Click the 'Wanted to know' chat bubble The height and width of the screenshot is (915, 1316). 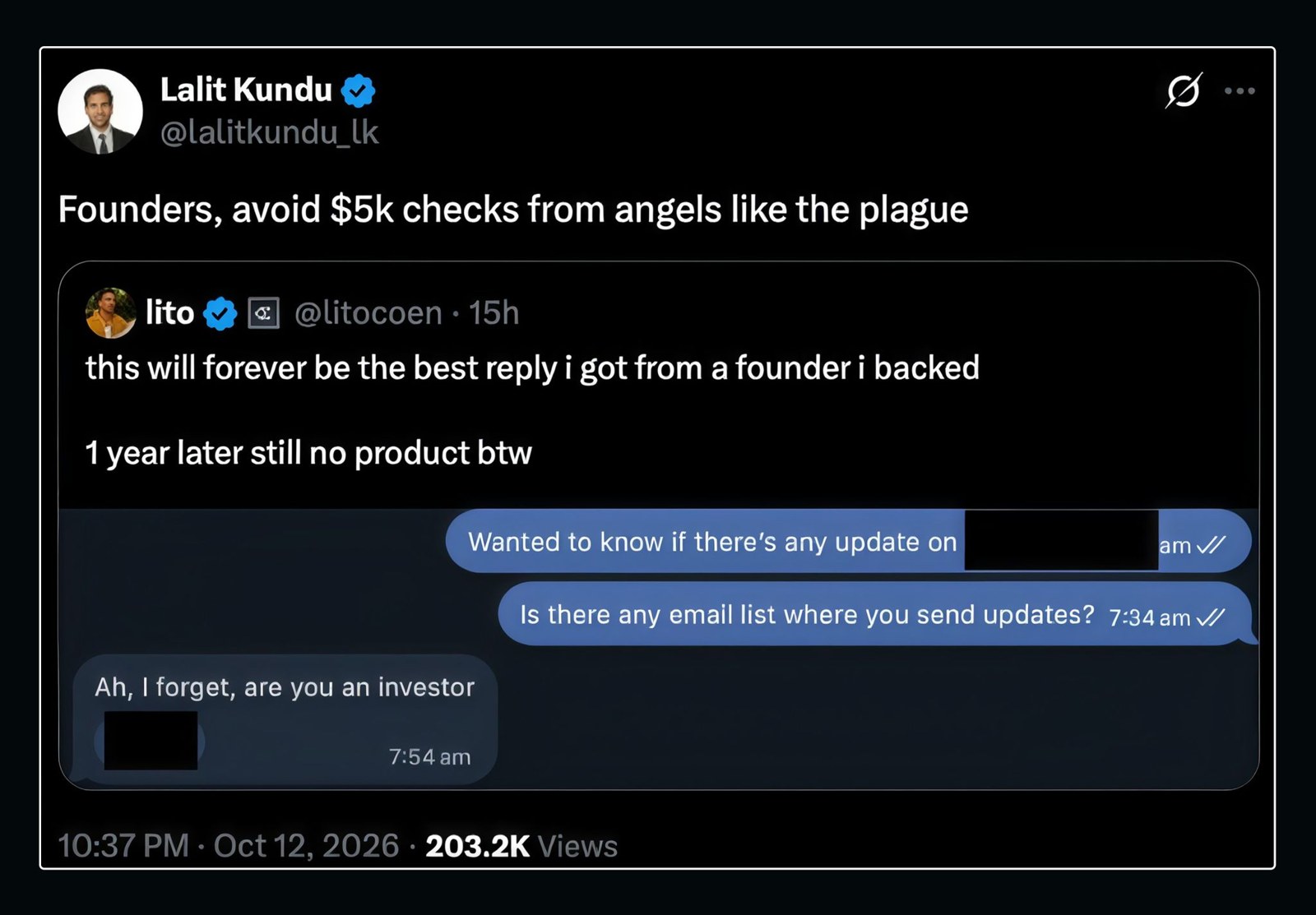(x=848, y=541)
